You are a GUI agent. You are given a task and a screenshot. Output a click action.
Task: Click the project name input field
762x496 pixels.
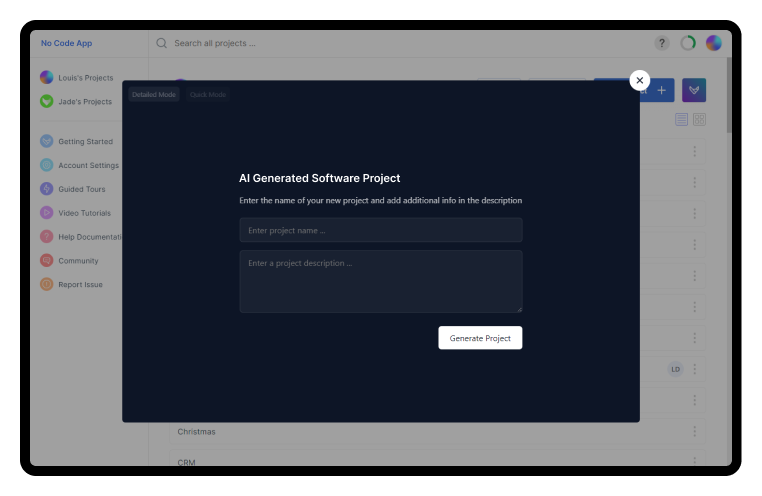tap(380, 230)
